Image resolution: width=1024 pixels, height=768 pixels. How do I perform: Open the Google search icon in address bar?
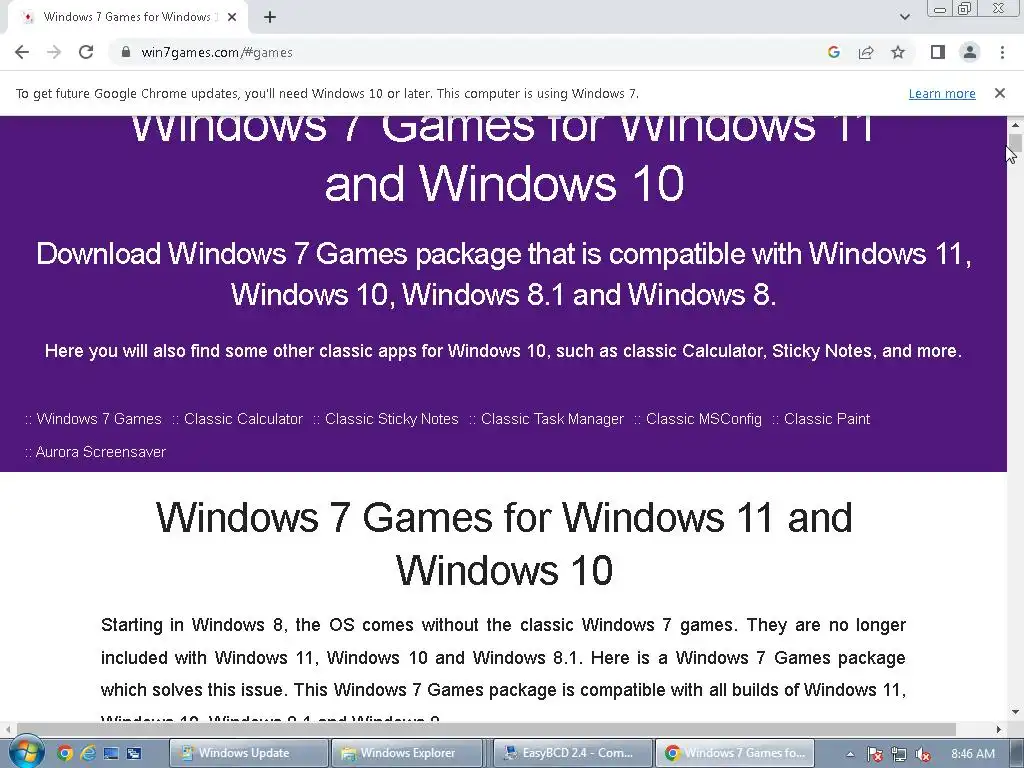coord(833,52)
